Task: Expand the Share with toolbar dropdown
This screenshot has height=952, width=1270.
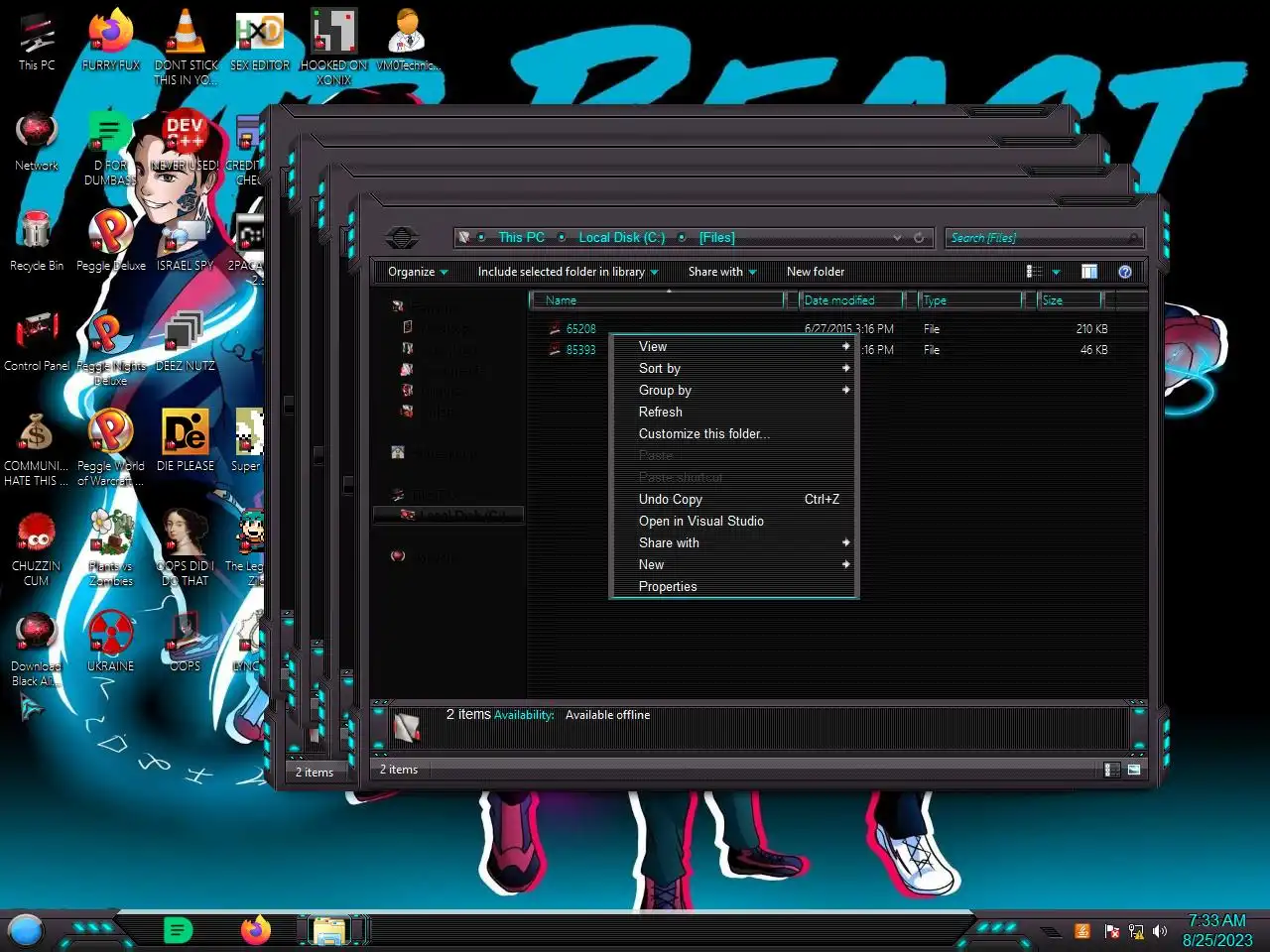Action: coord(722,272)
